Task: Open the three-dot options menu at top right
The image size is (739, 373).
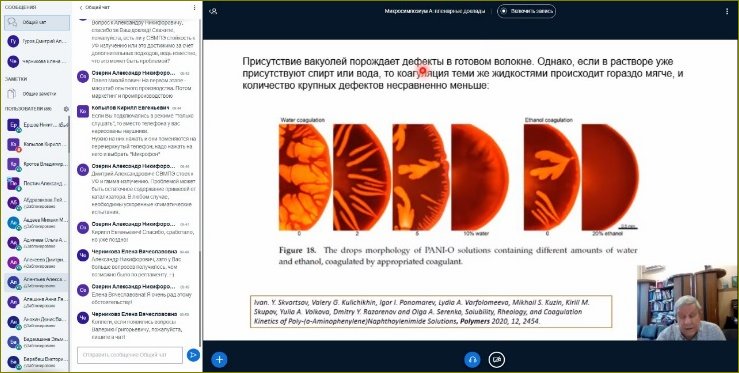Action: (727, 11)
